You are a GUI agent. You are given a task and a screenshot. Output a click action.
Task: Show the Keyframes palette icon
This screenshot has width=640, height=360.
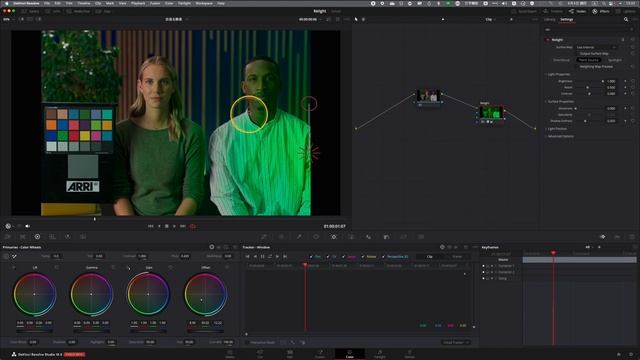[602, 237]
